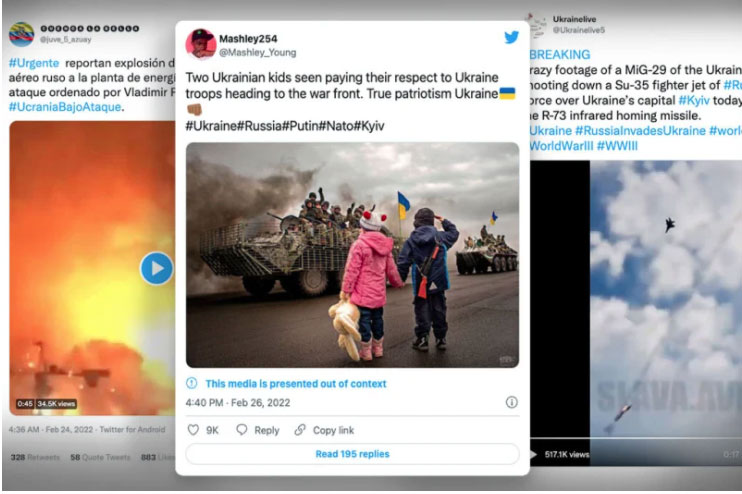Open 'Read 195 replies' button
This screenshot has height=494, width=742.
[x=353, y=454]
